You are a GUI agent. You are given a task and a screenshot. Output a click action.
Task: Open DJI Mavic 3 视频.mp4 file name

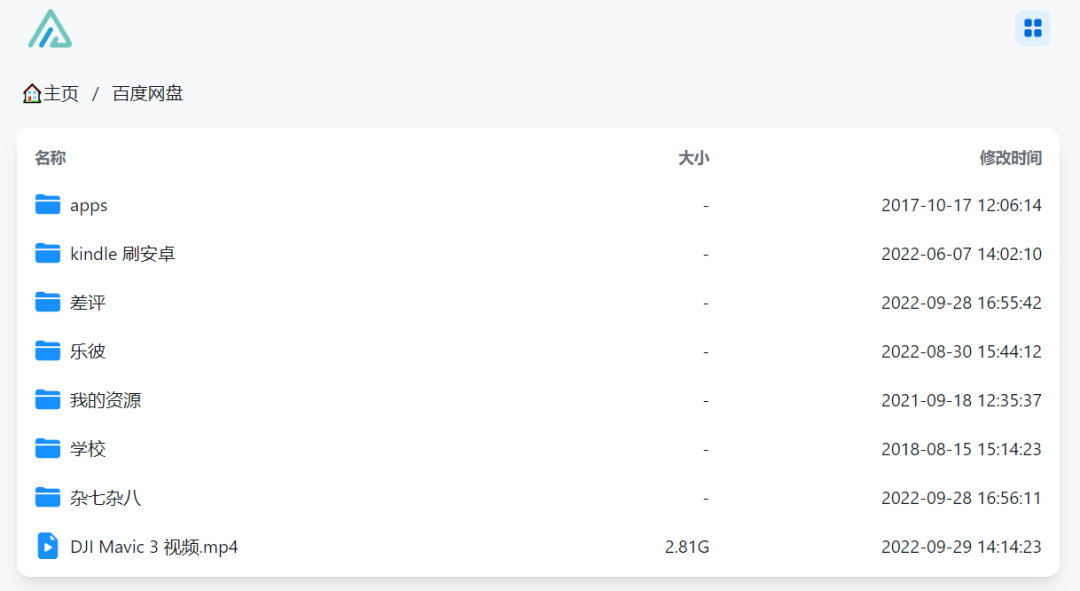click(154, 547)
